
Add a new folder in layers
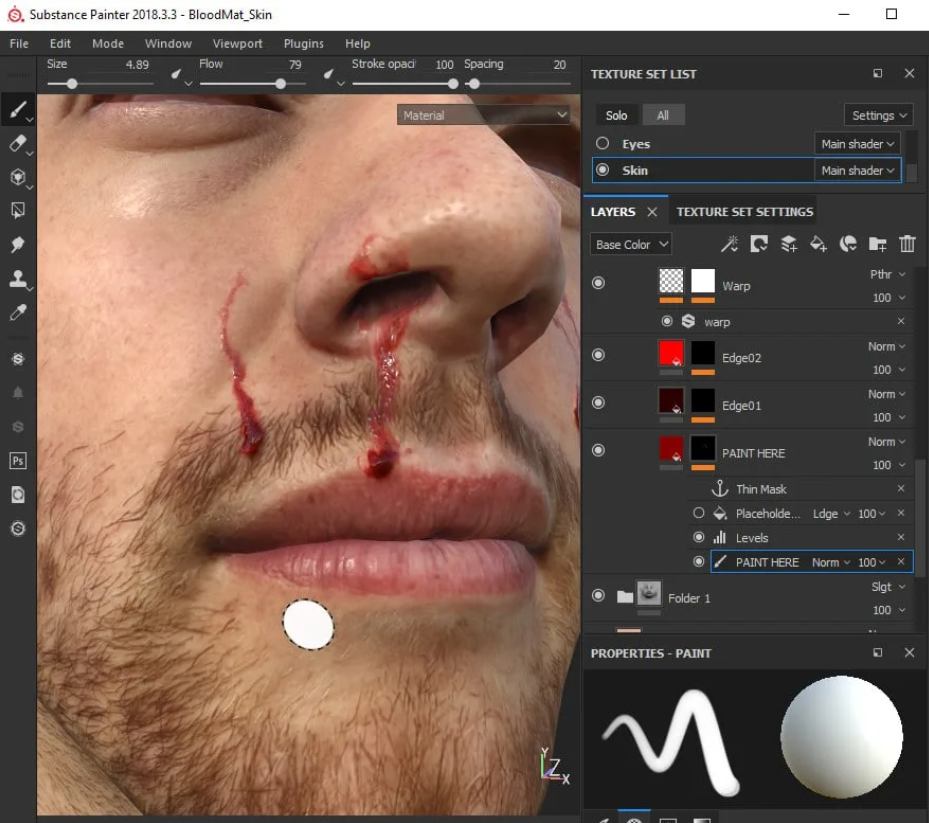click(877, 244)
